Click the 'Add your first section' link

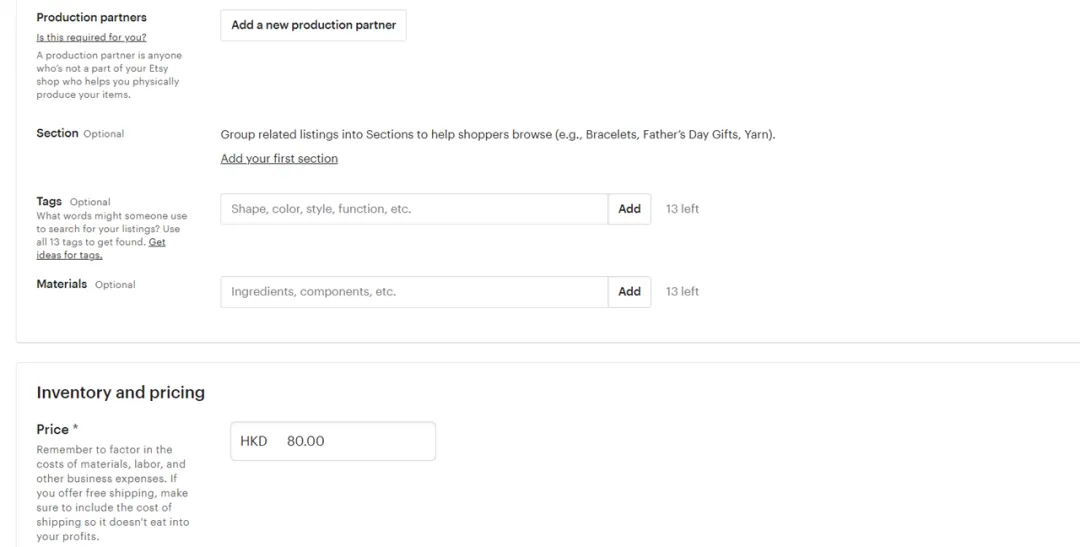pos(279,159)
